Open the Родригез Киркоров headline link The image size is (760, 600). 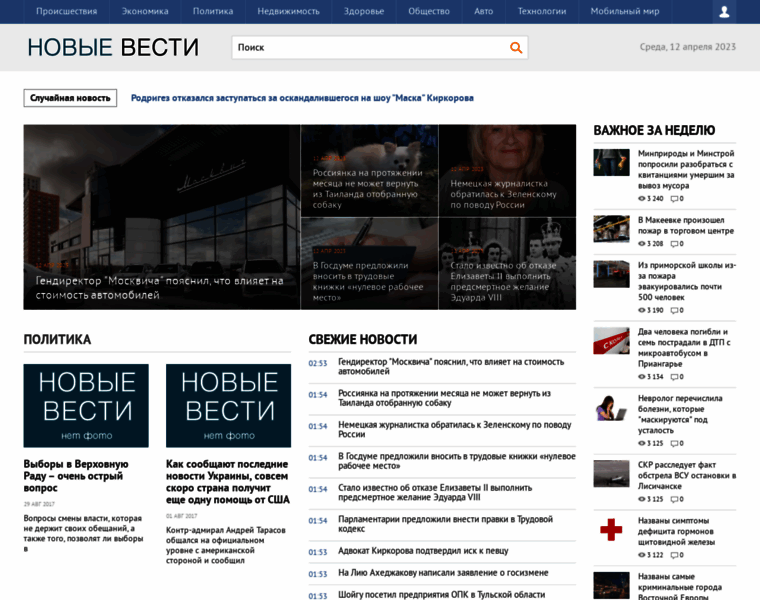pos(302,98)
